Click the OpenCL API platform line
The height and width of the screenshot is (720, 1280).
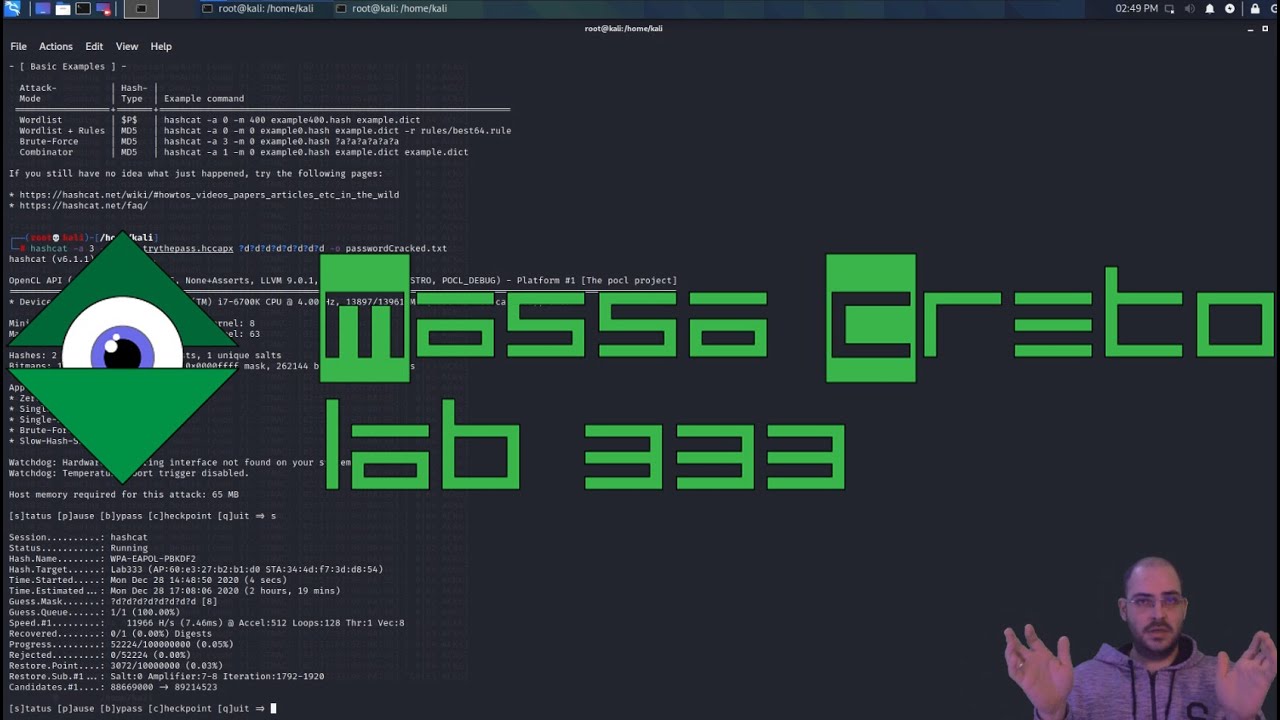coord(343,281)
